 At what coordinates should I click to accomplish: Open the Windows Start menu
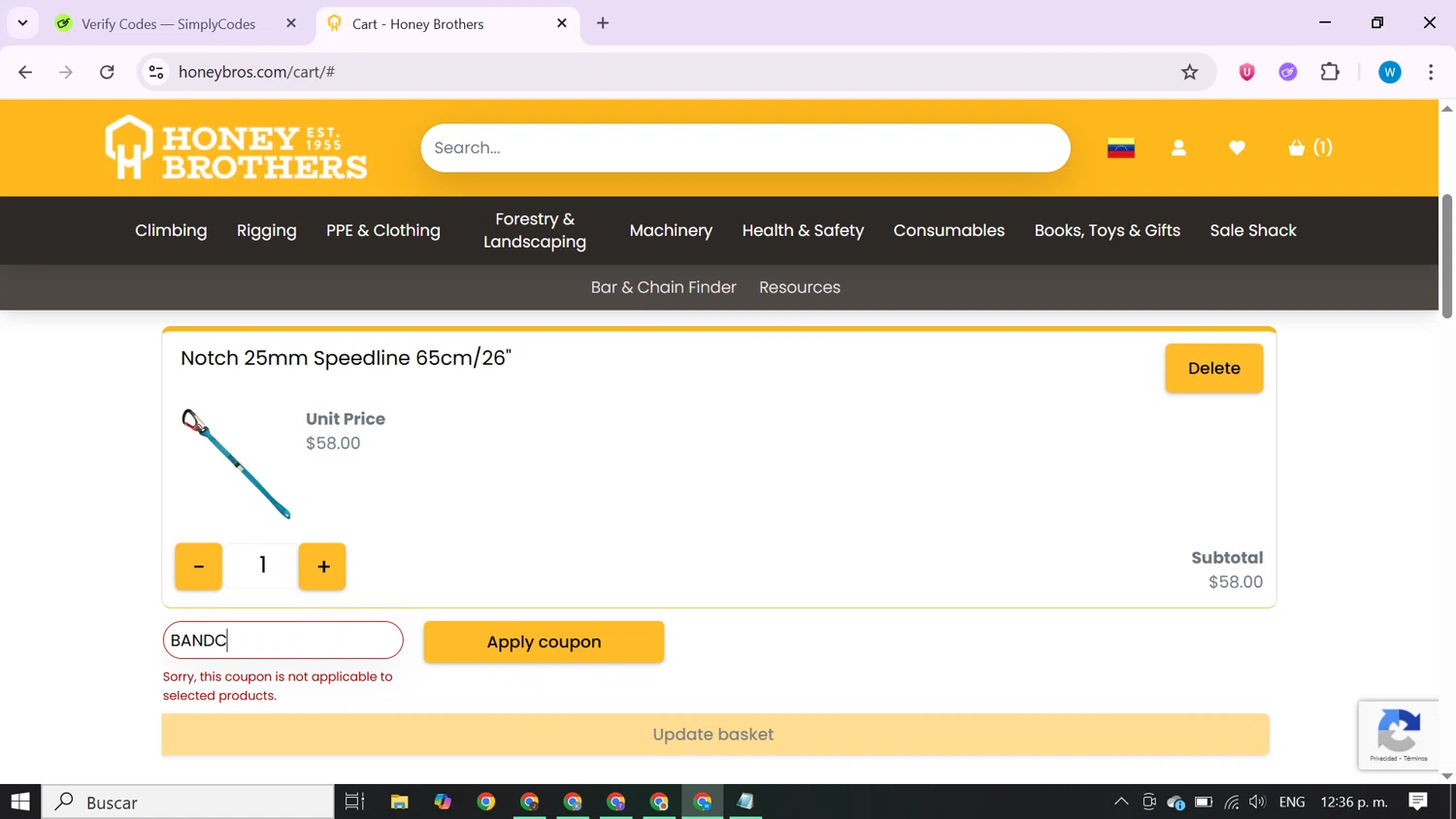pos(20,802)
